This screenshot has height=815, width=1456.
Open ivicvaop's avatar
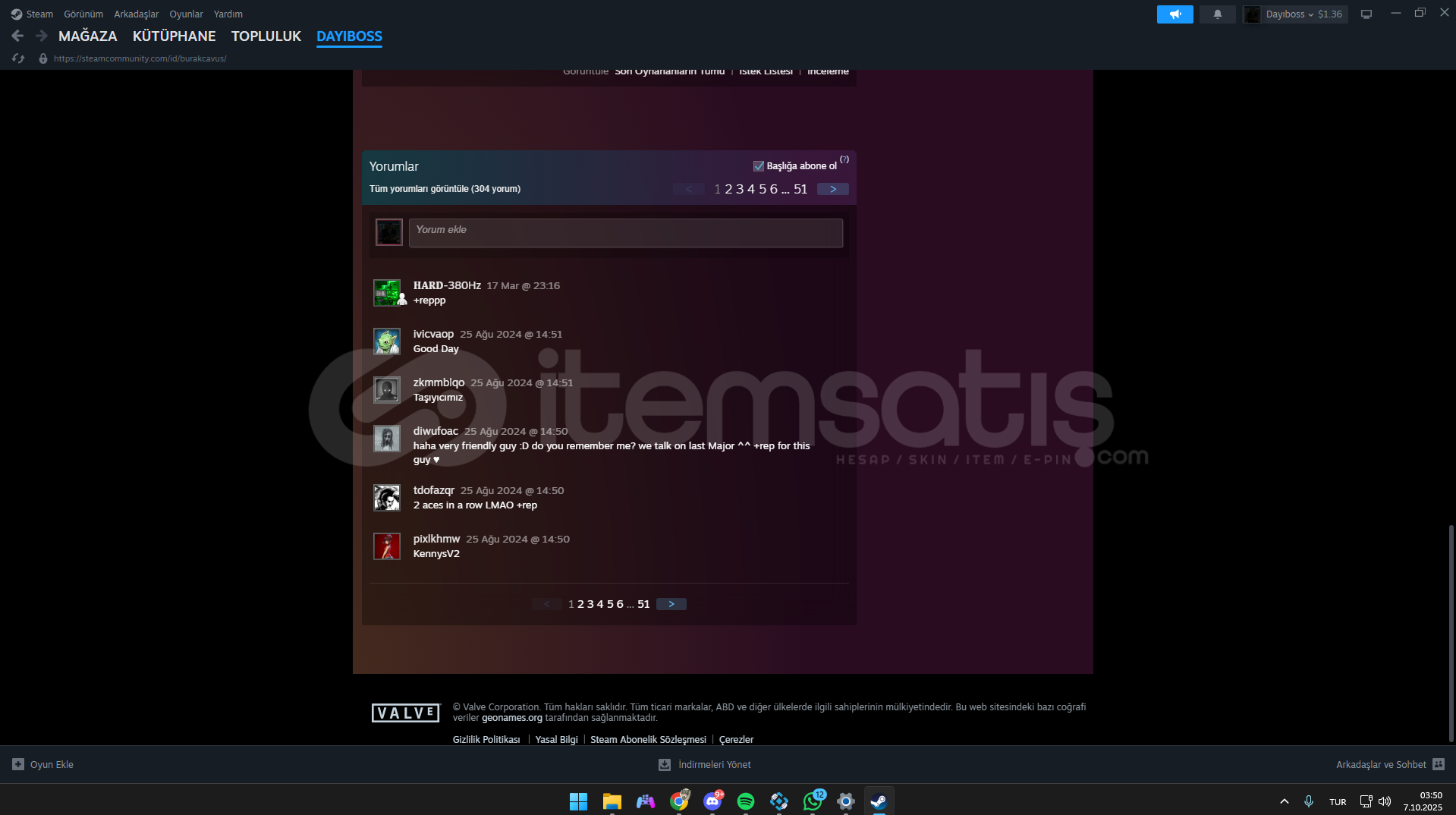click(x=387, y=341)
